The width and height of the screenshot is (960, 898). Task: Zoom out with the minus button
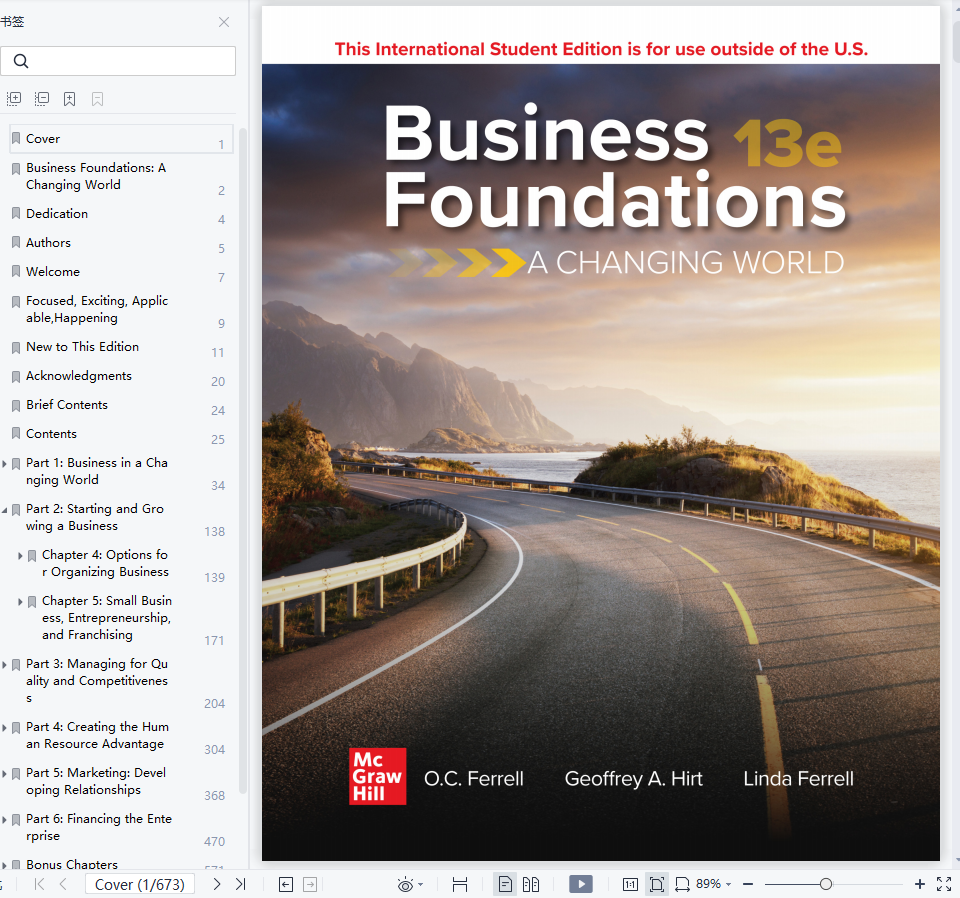(748, 885)
